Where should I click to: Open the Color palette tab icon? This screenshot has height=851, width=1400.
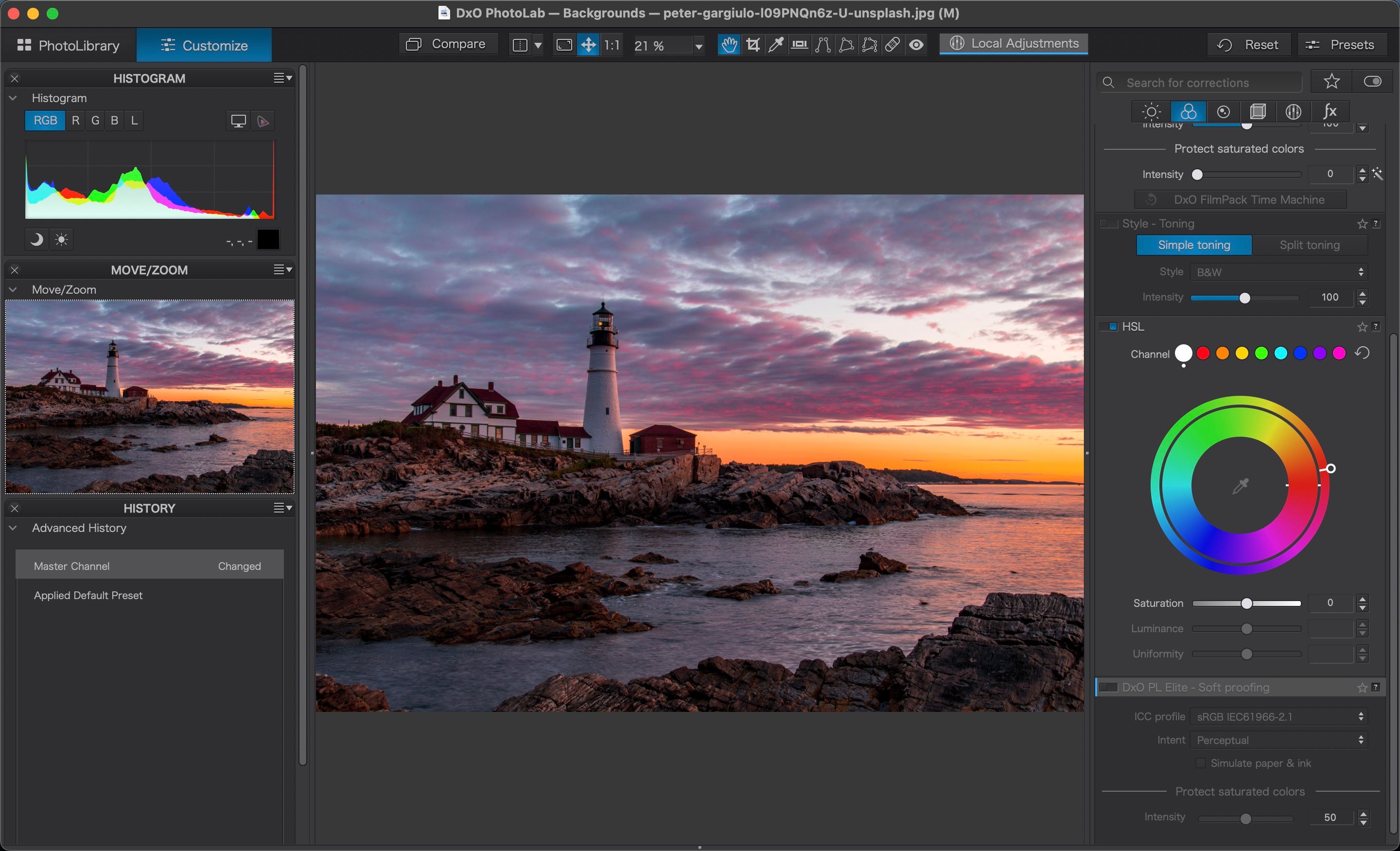tap(1188, 111)
